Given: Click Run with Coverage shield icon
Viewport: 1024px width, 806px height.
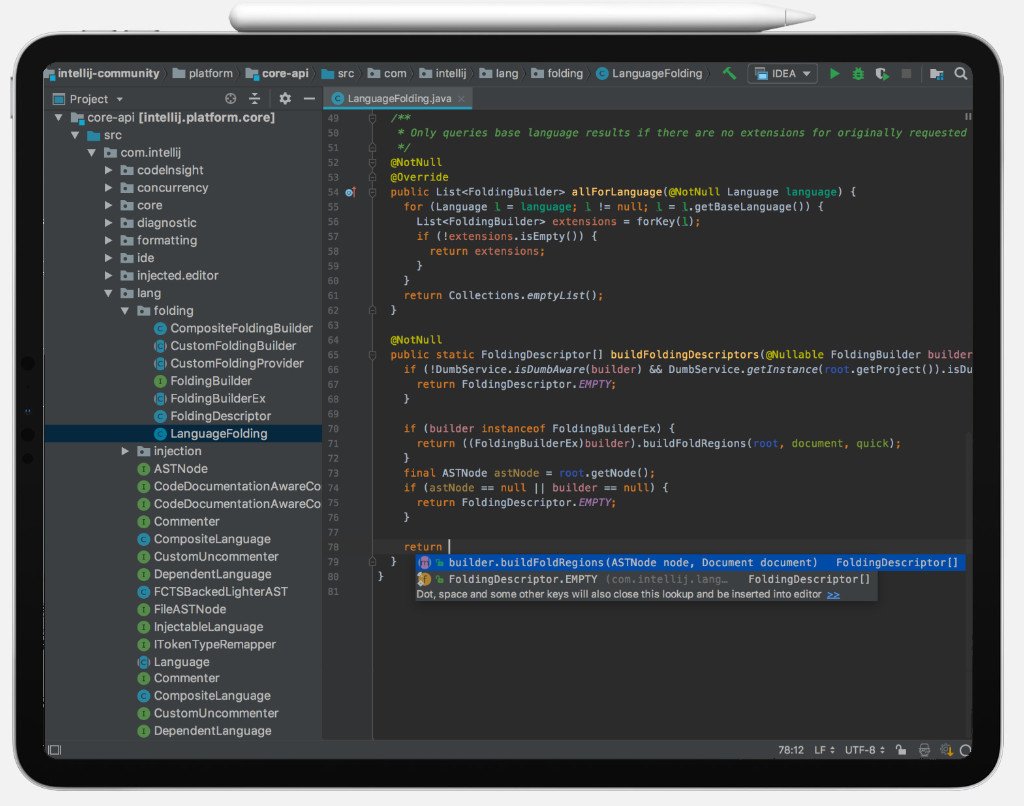Looking at the screenshot, I should (881, 74).
